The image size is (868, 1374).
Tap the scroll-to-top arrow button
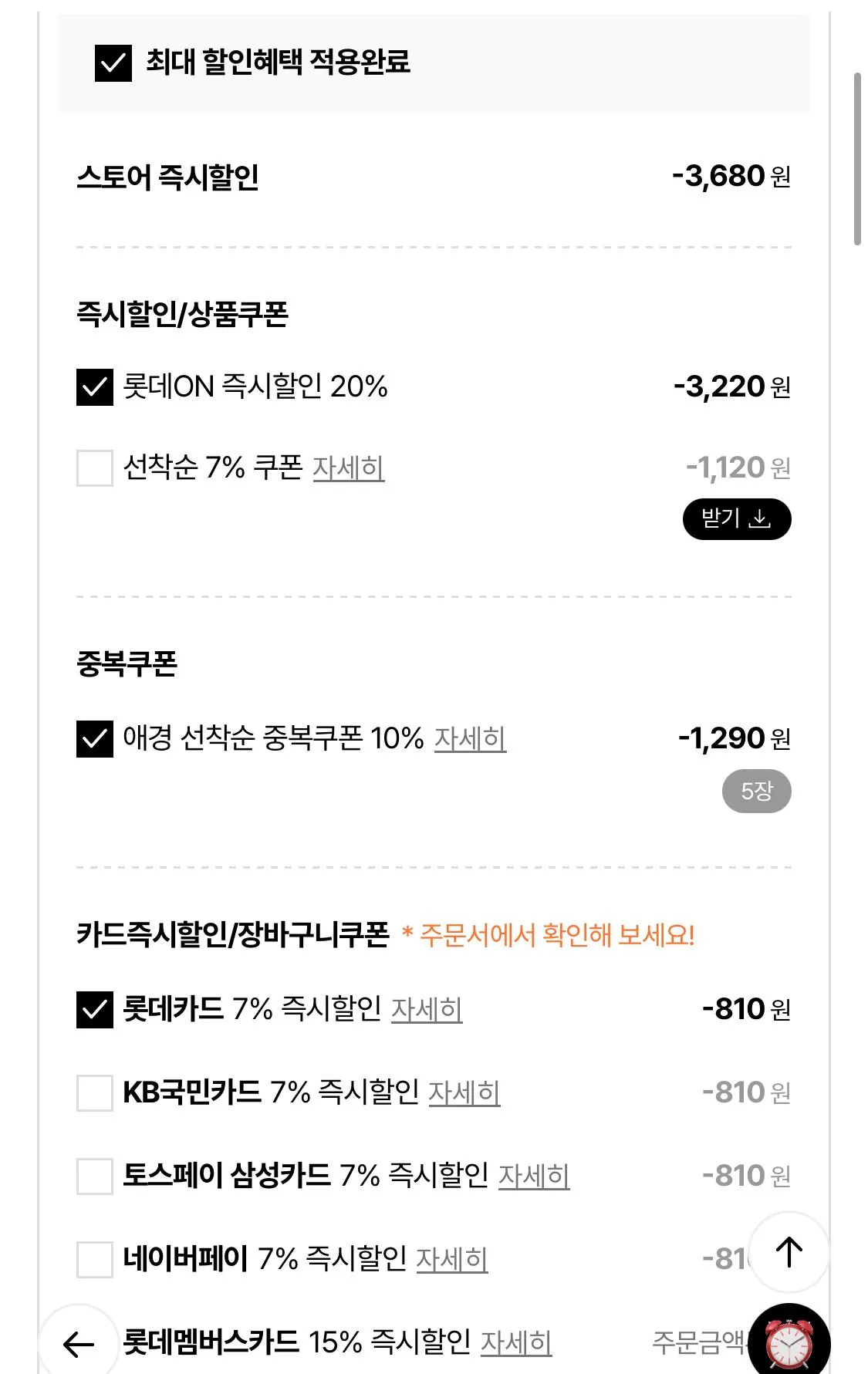point(789,1251)
